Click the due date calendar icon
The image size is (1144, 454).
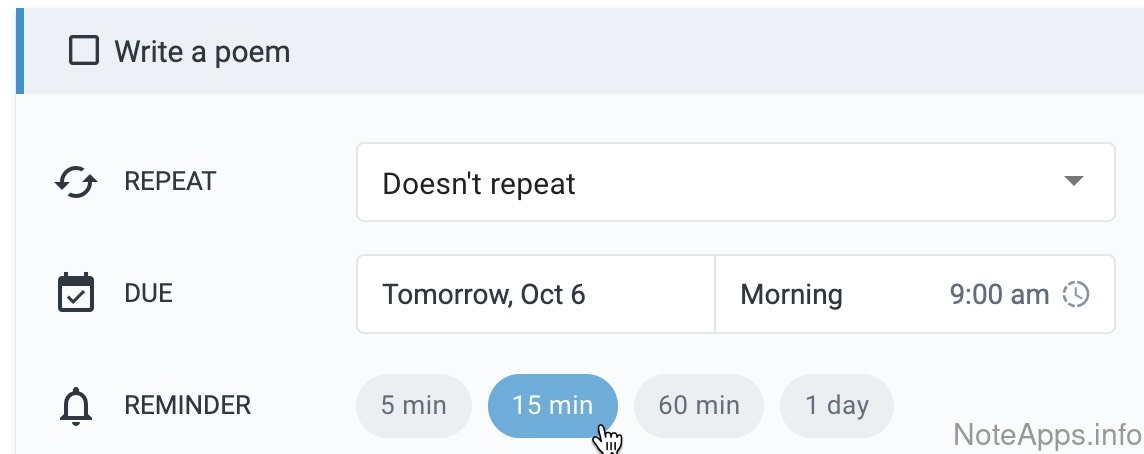pos(76,294)
